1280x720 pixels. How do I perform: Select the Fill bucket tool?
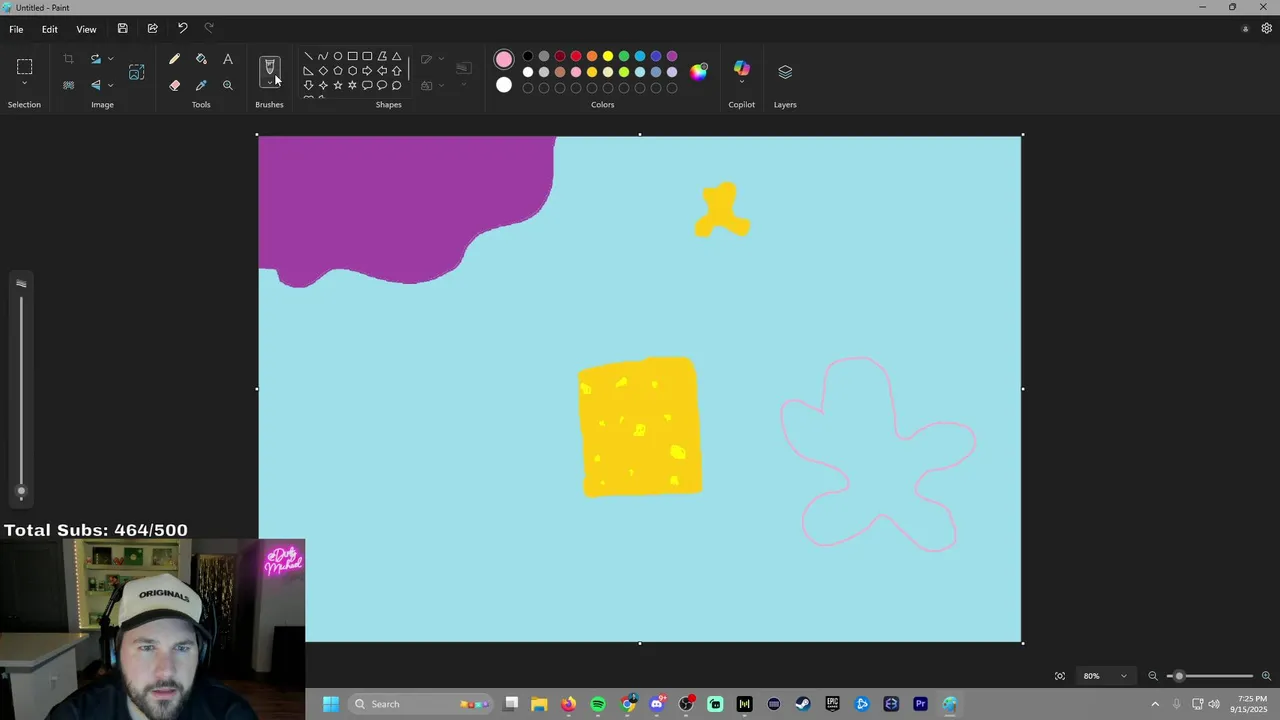201,59
